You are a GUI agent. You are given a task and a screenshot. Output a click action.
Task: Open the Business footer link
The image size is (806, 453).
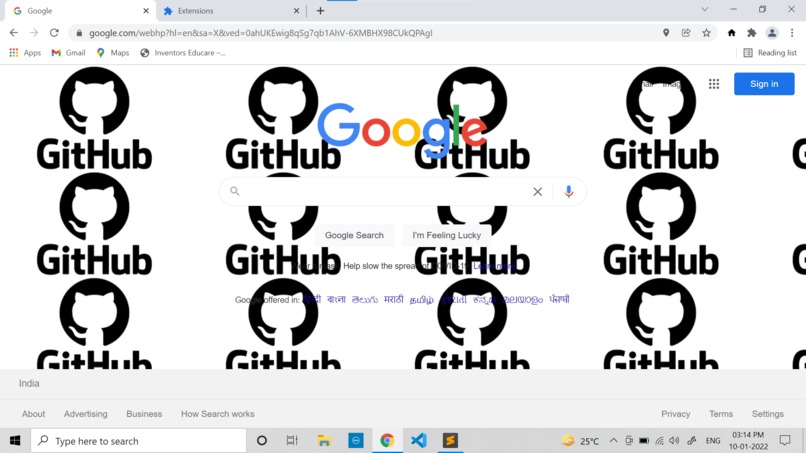point(144,414)
